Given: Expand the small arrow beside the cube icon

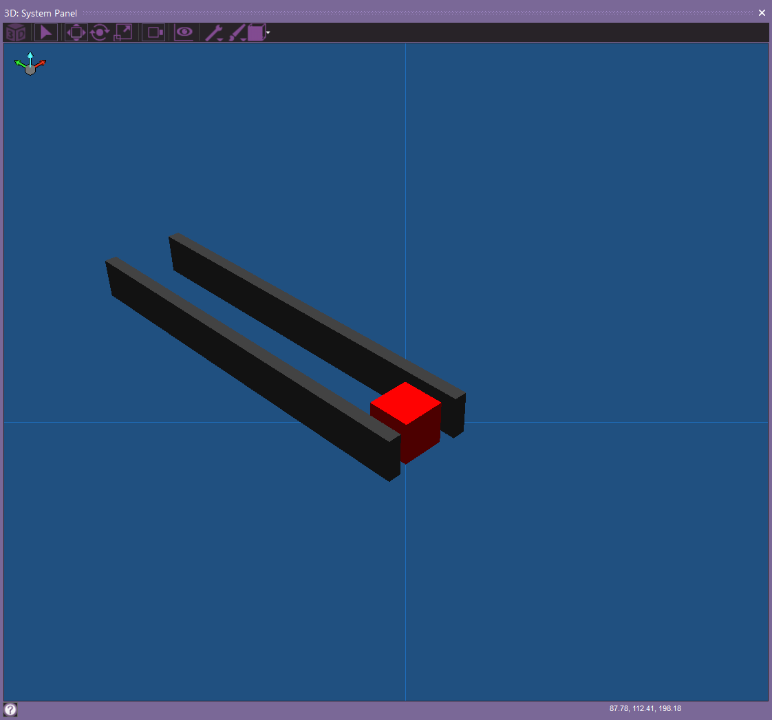Looking at the screenshot, I should pos(268,34).
